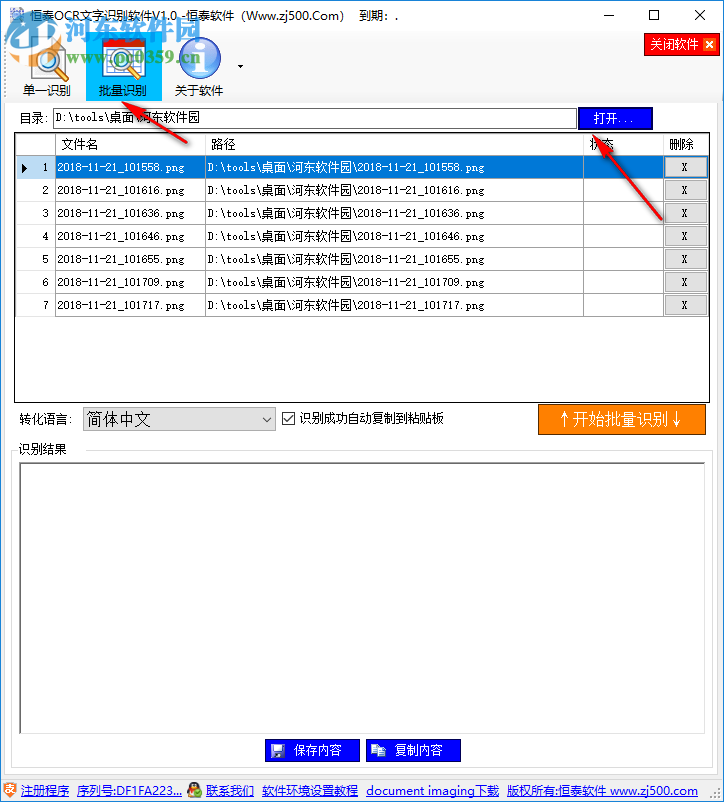Click the white X icon in 关闭软件
The image size is (724, 802).
(709, 44)
